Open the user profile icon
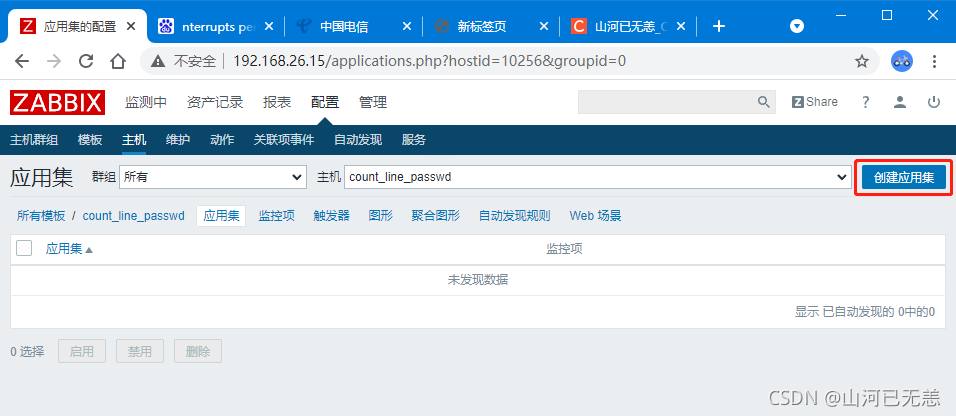956x416 pixels. [900, 102]
